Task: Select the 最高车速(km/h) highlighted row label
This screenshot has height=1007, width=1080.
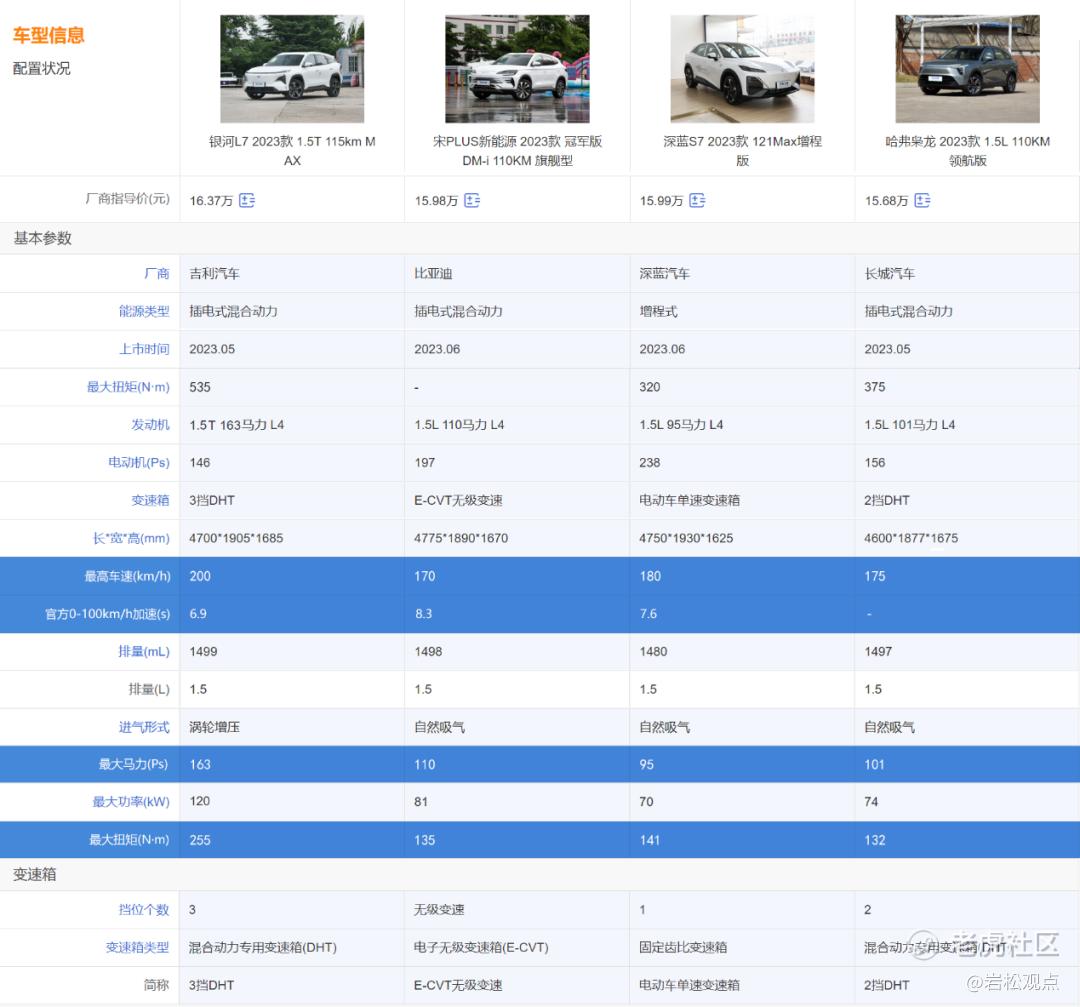Action: click(127, 577)
